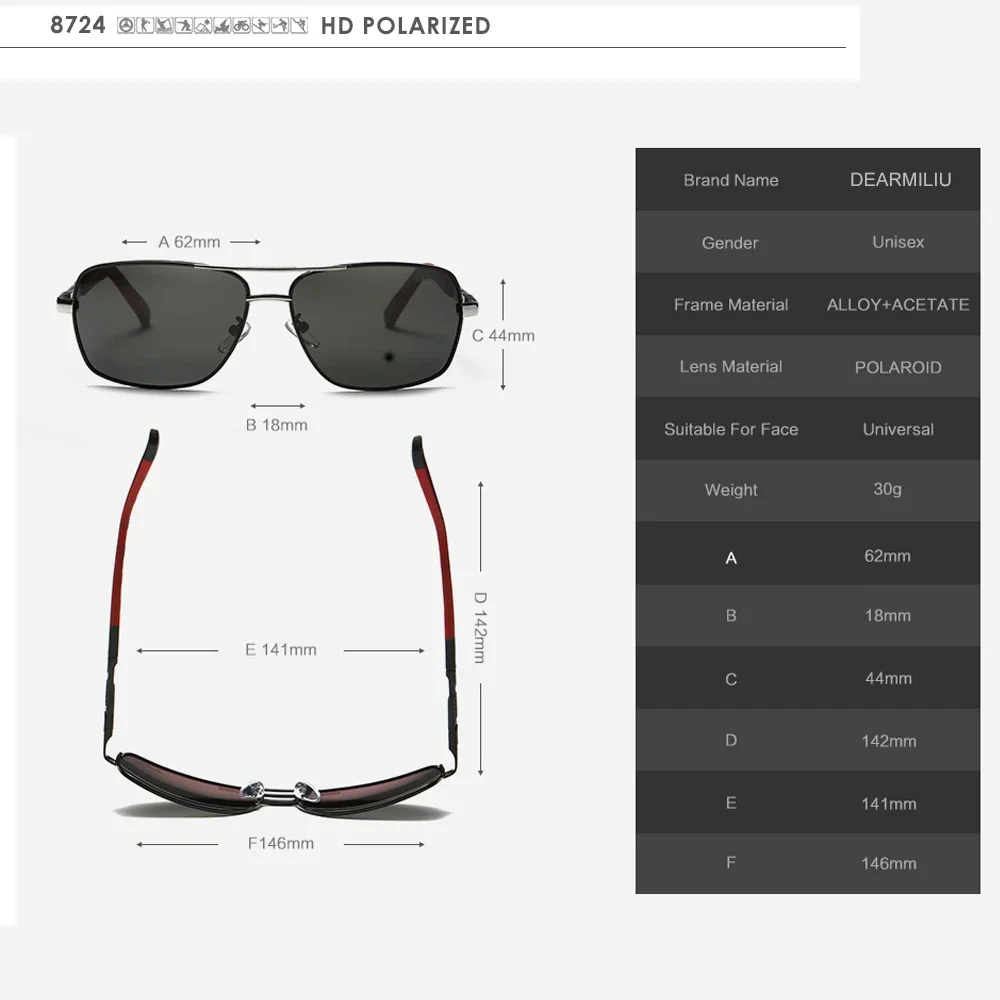Viewport: 1000px width, 1000px height.
Task: Click the cycling bicycle icon
Action: pyautogui.click(x=242, y=26)
